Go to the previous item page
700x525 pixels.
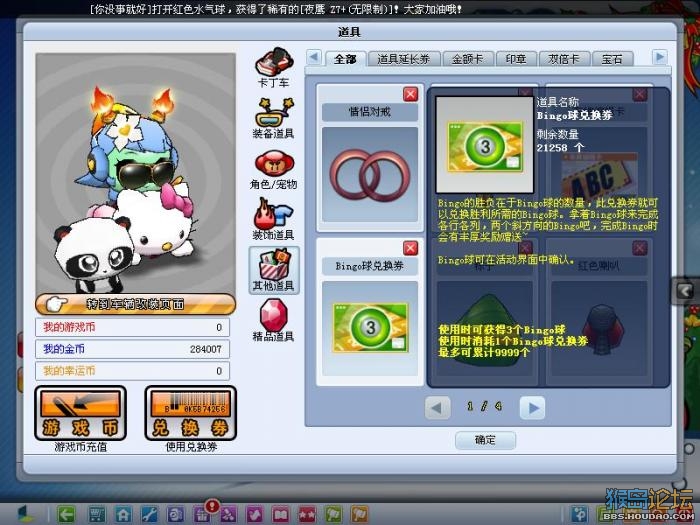(438, 407)
